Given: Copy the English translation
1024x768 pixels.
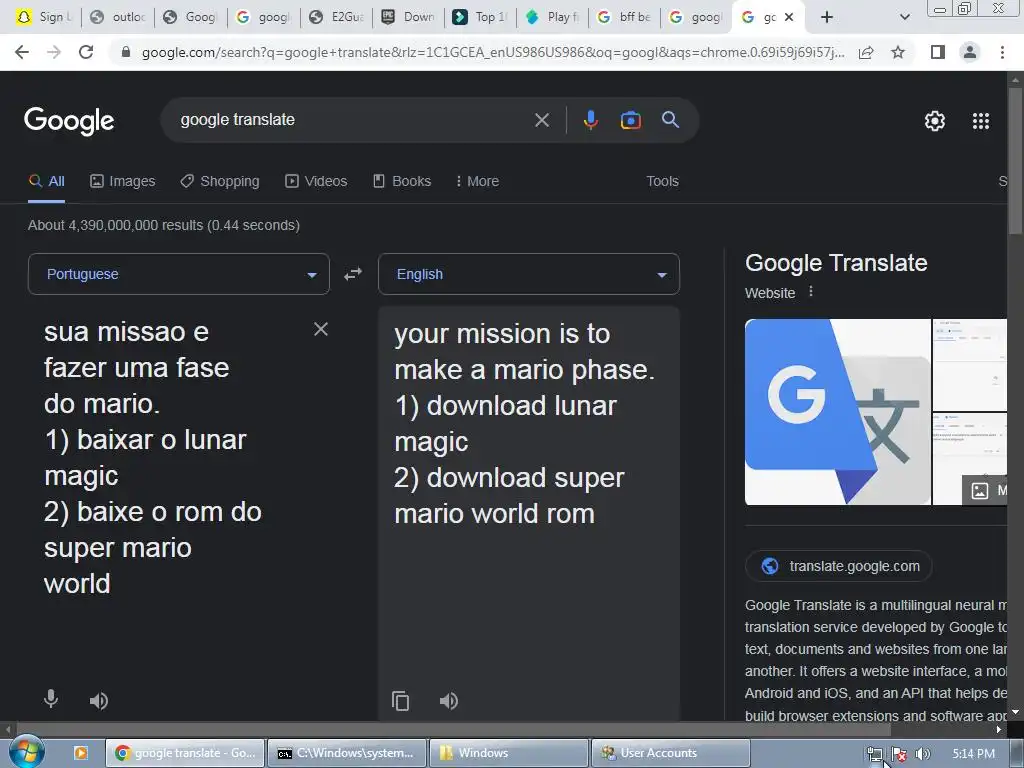Looking at the screenshot, I should 400,701.
